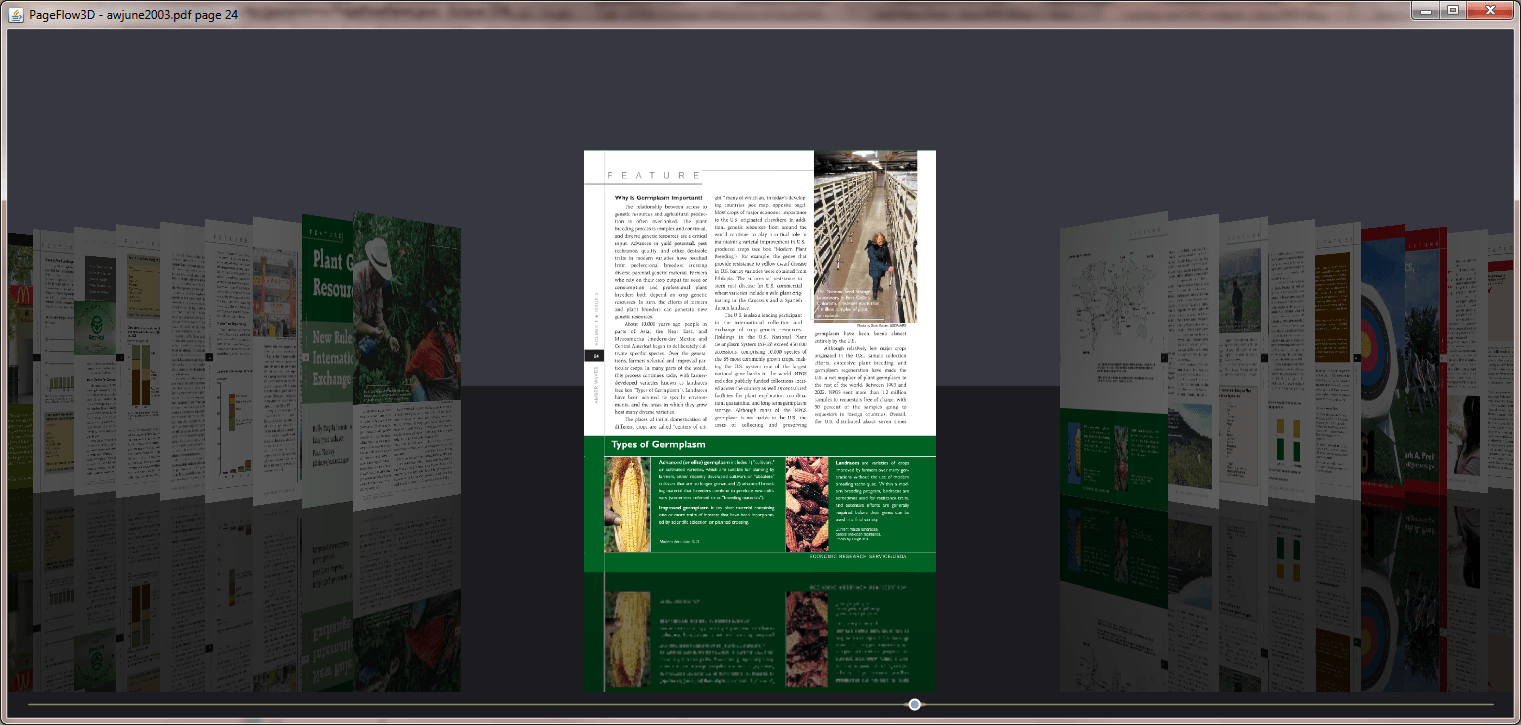The width and height of the screenshot is (1521, 725).
Task: Click the Types of Germplasm heading
Action: click(658, 444)
